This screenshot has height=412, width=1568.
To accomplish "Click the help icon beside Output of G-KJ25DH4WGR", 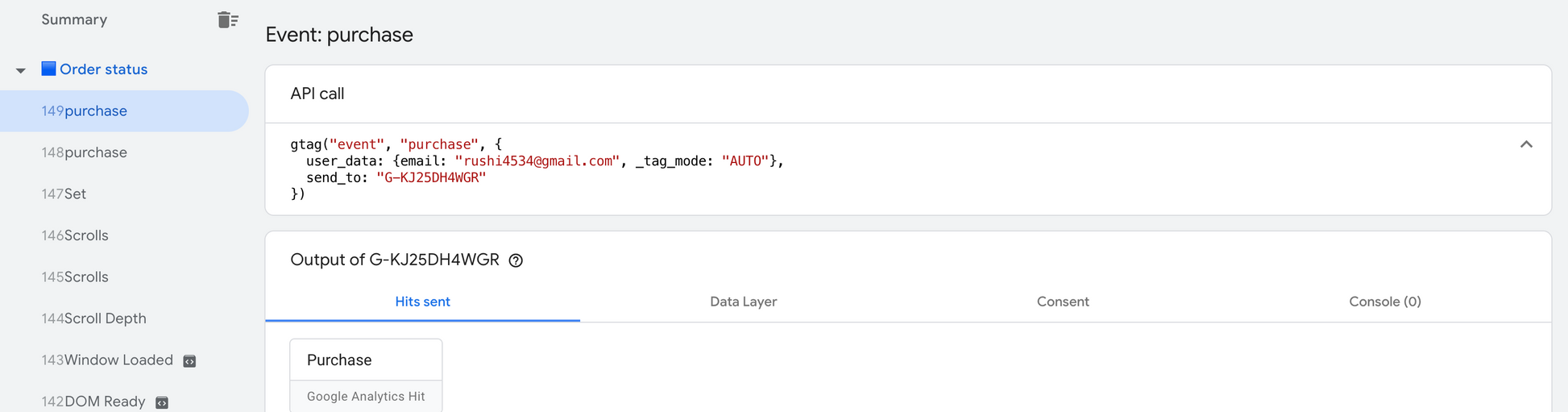I will (516, 260).
